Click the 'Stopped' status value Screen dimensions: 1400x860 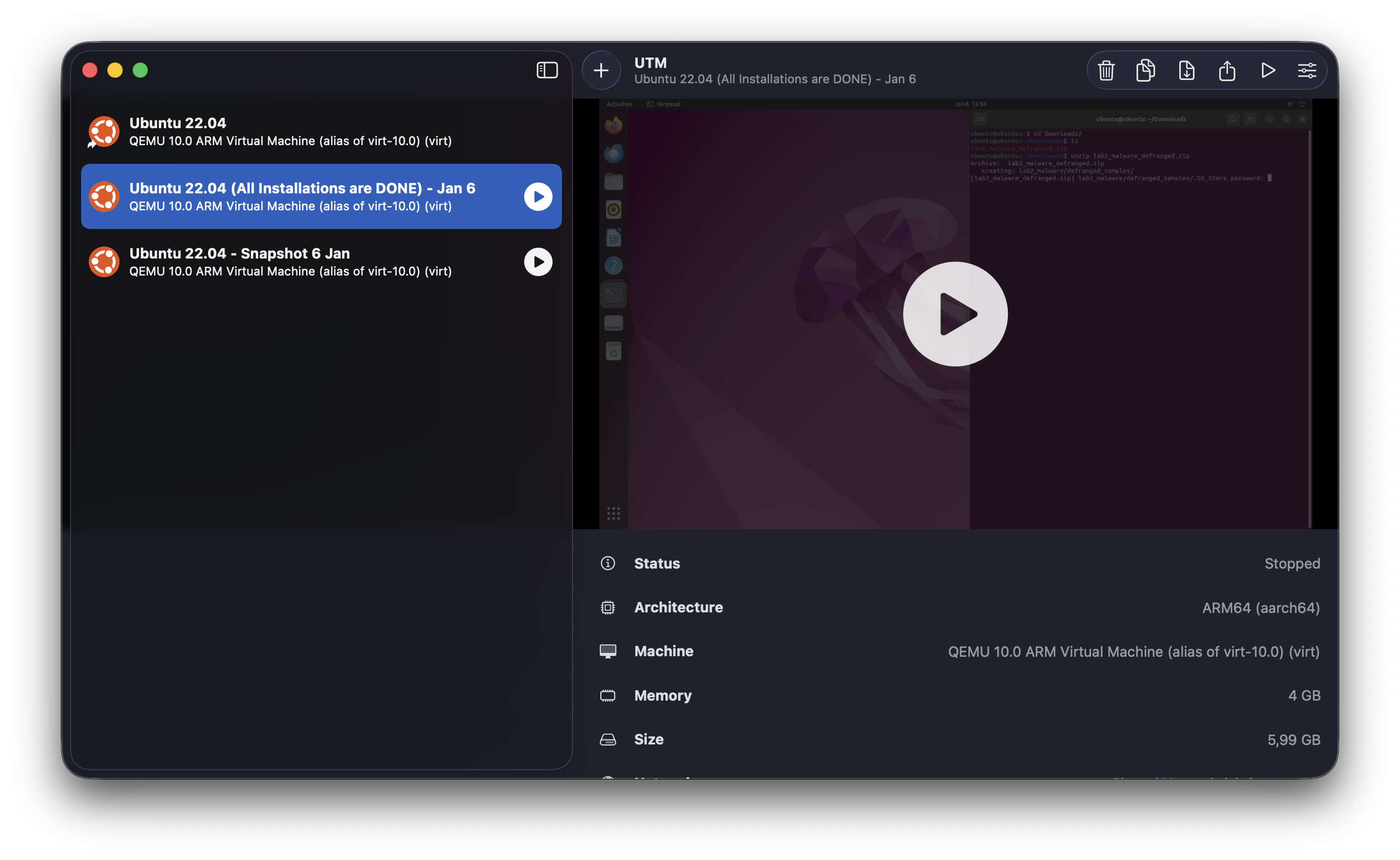(x=1292, y=563)
